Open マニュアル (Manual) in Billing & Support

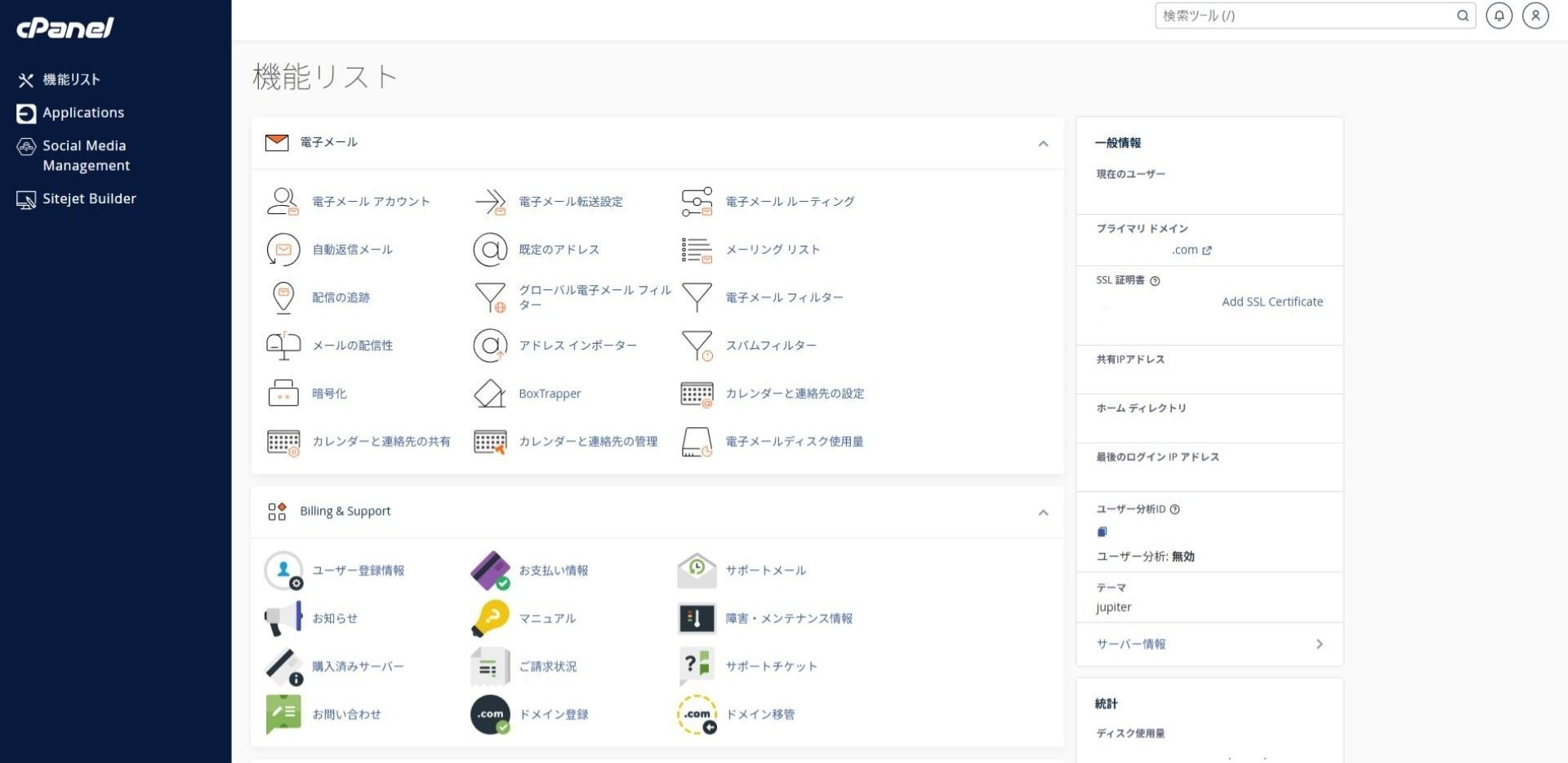547,618
